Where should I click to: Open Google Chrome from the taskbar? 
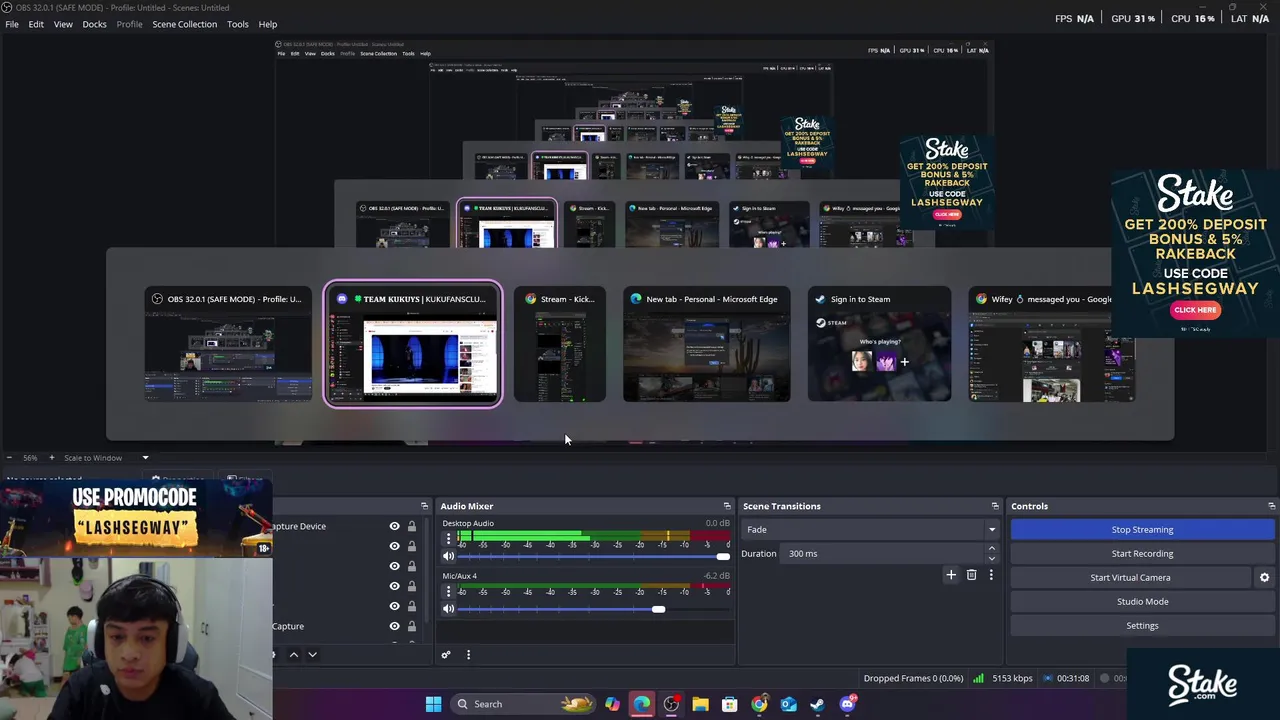tap(759, 704)
